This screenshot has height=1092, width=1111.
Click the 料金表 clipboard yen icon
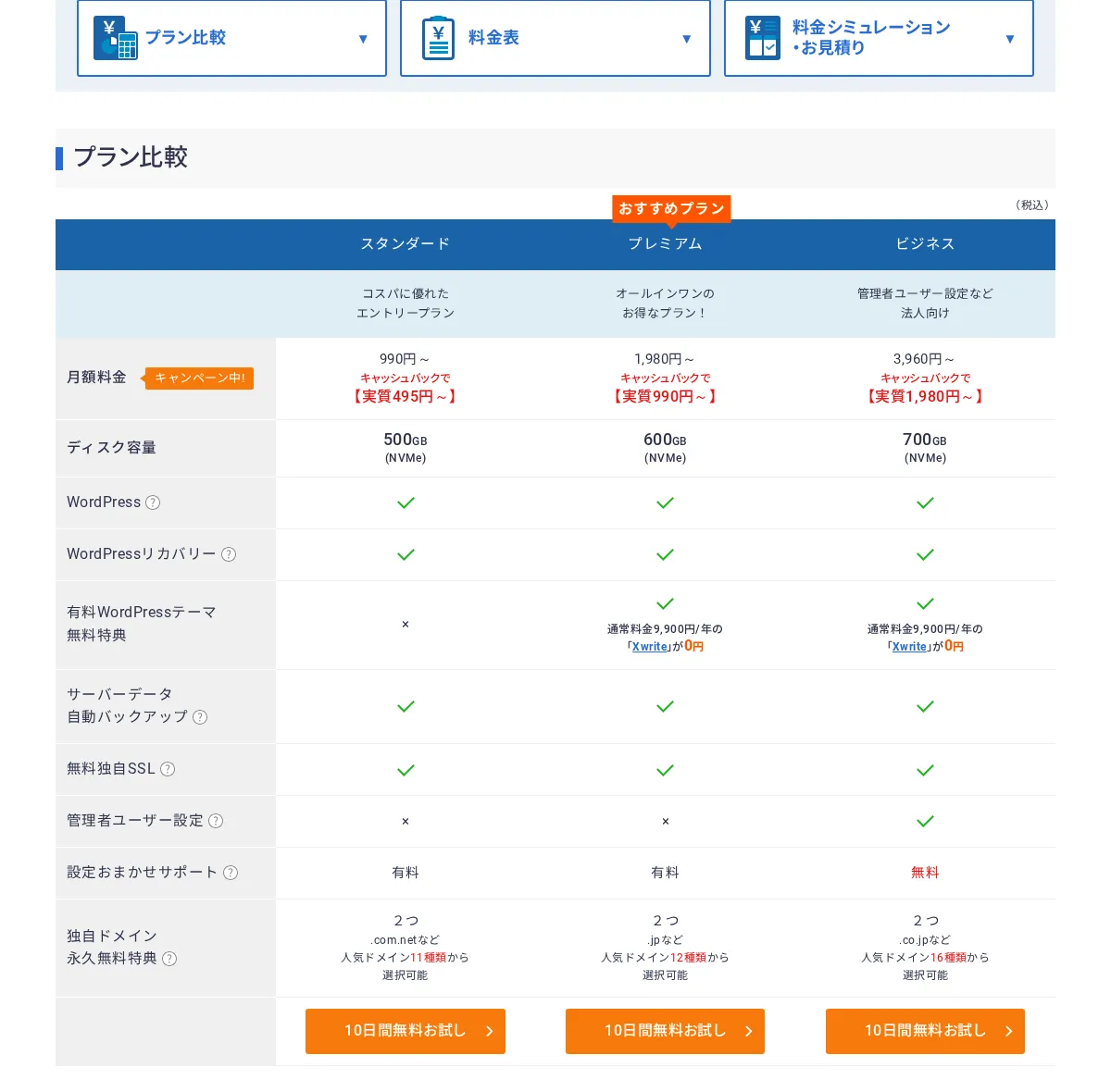[438, 38]
